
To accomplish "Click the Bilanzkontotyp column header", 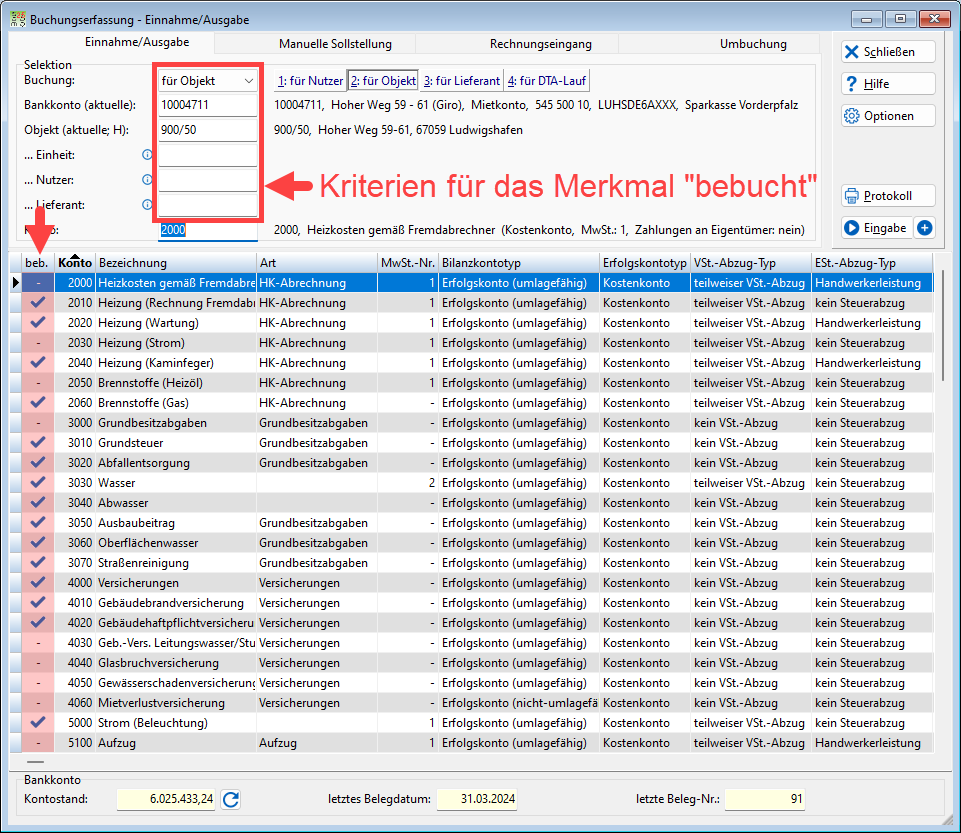I will [518, 263].
